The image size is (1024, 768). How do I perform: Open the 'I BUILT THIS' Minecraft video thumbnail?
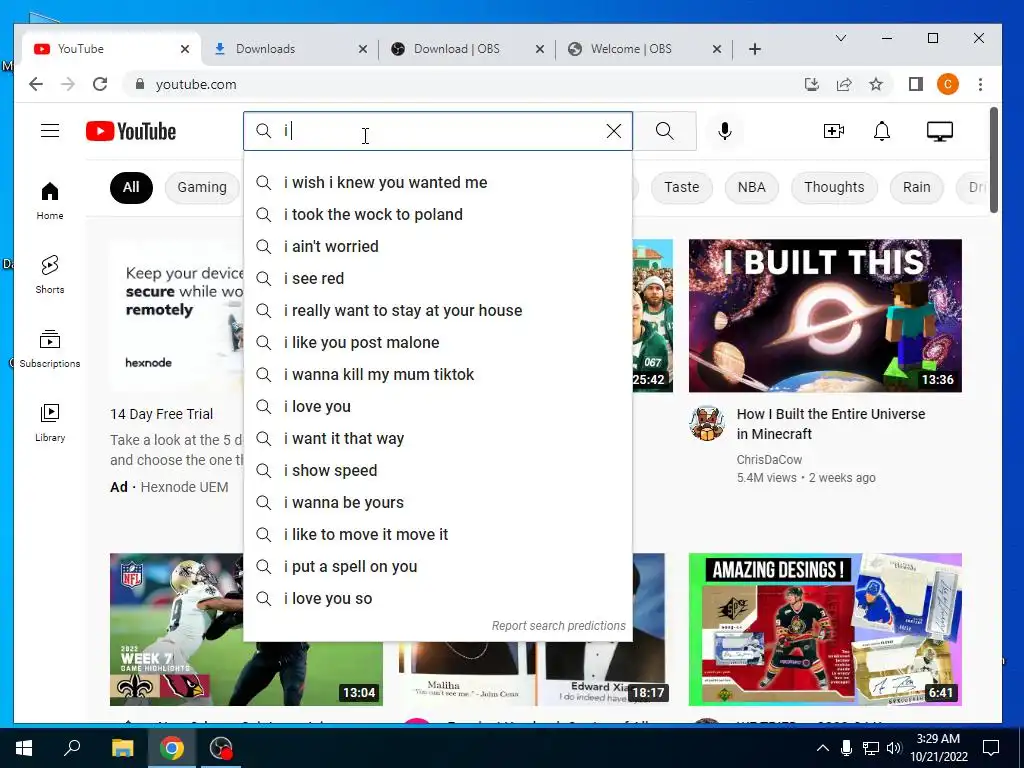point(825,315)
